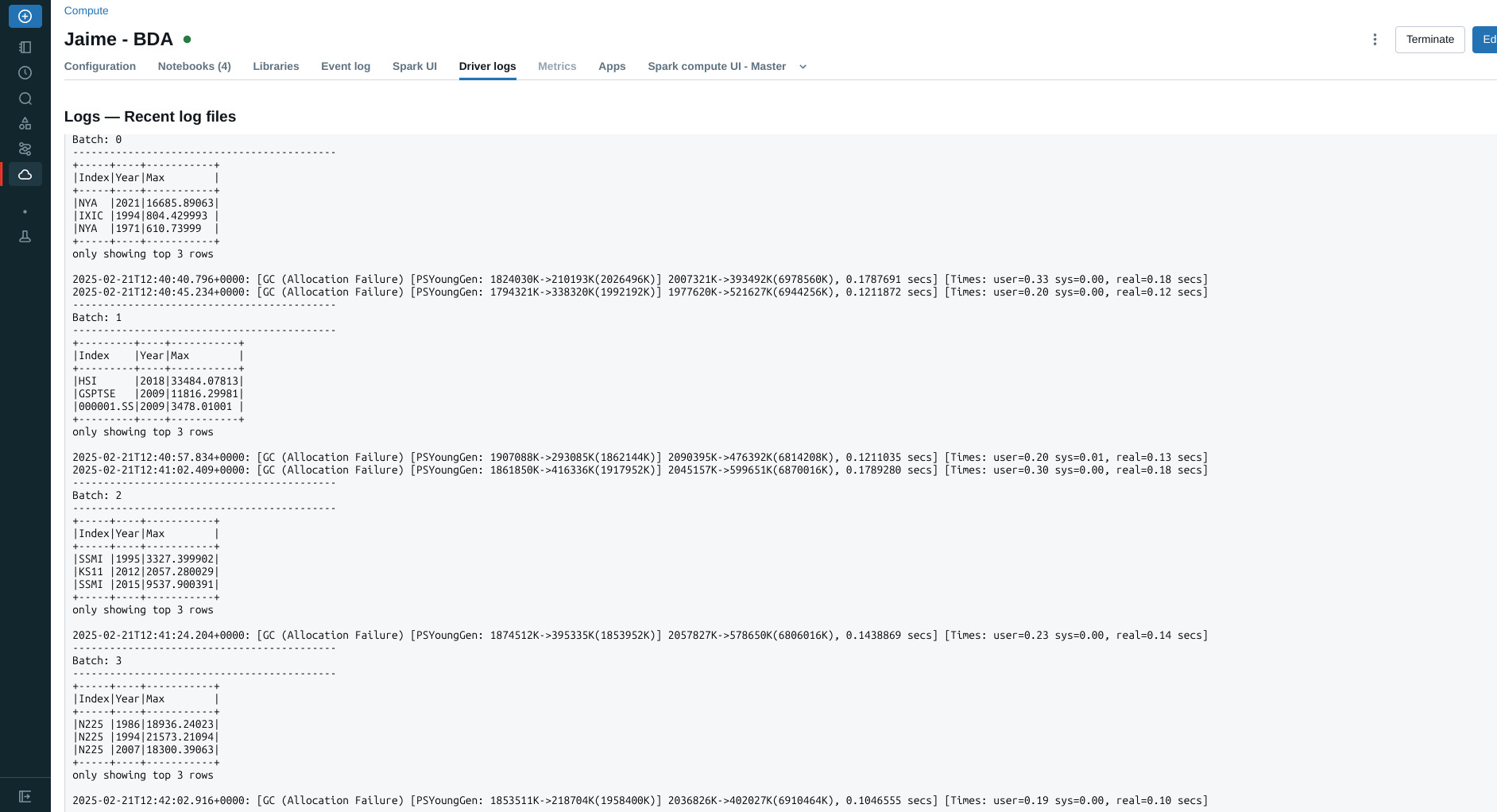Open the Catalog shapes icon
Image resolution: width=1497 pixels, height=812 pixels.
(x=25, y=123)
